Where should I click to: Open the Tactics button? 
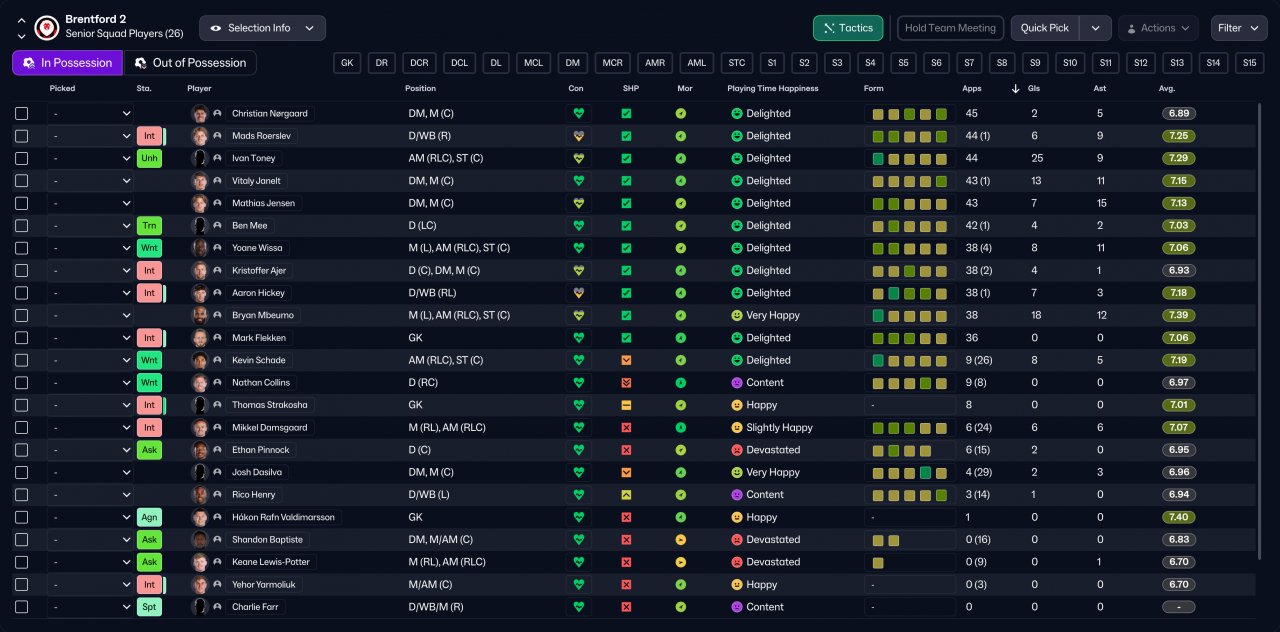click(x=848, y=28)
